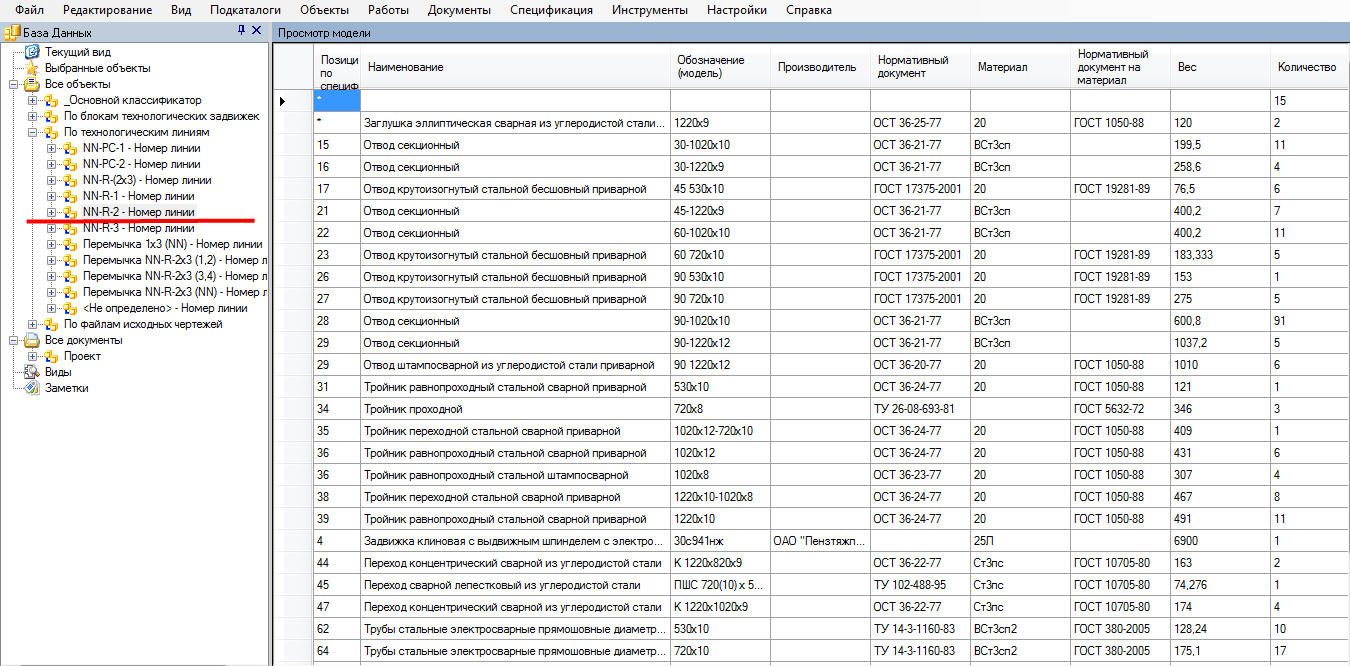The height and width of the screenshot is (666, 1350).
Task: Sort by the Наименование column header
Action: (x=515, y=67)
